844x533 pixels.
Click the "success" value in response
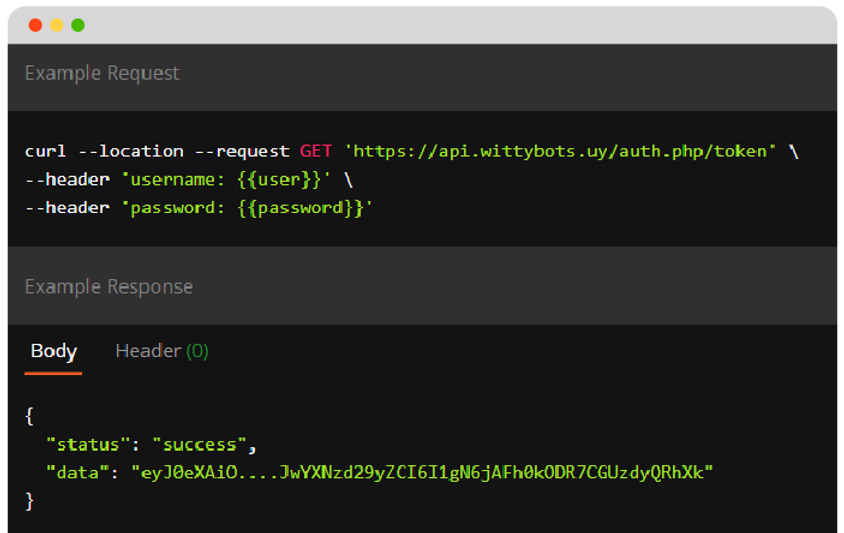(x=200, y=445)
